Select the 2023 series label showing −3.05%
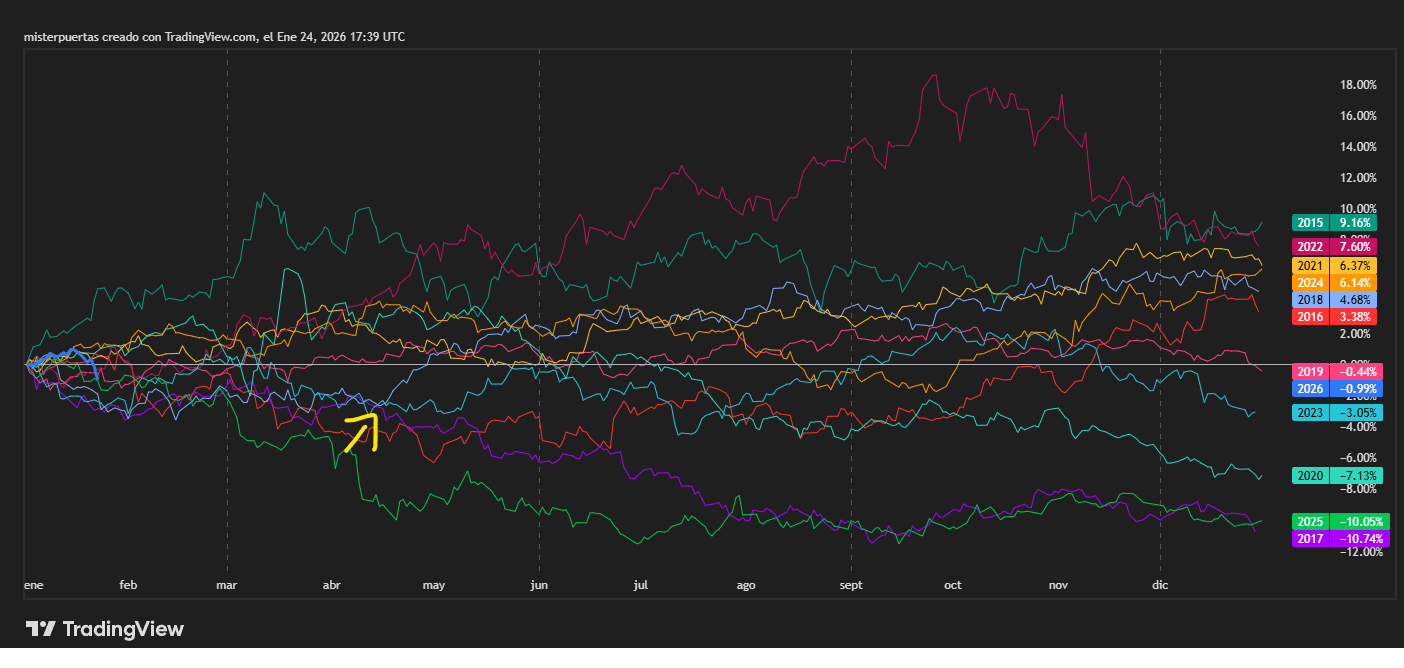 (1337, 412)
